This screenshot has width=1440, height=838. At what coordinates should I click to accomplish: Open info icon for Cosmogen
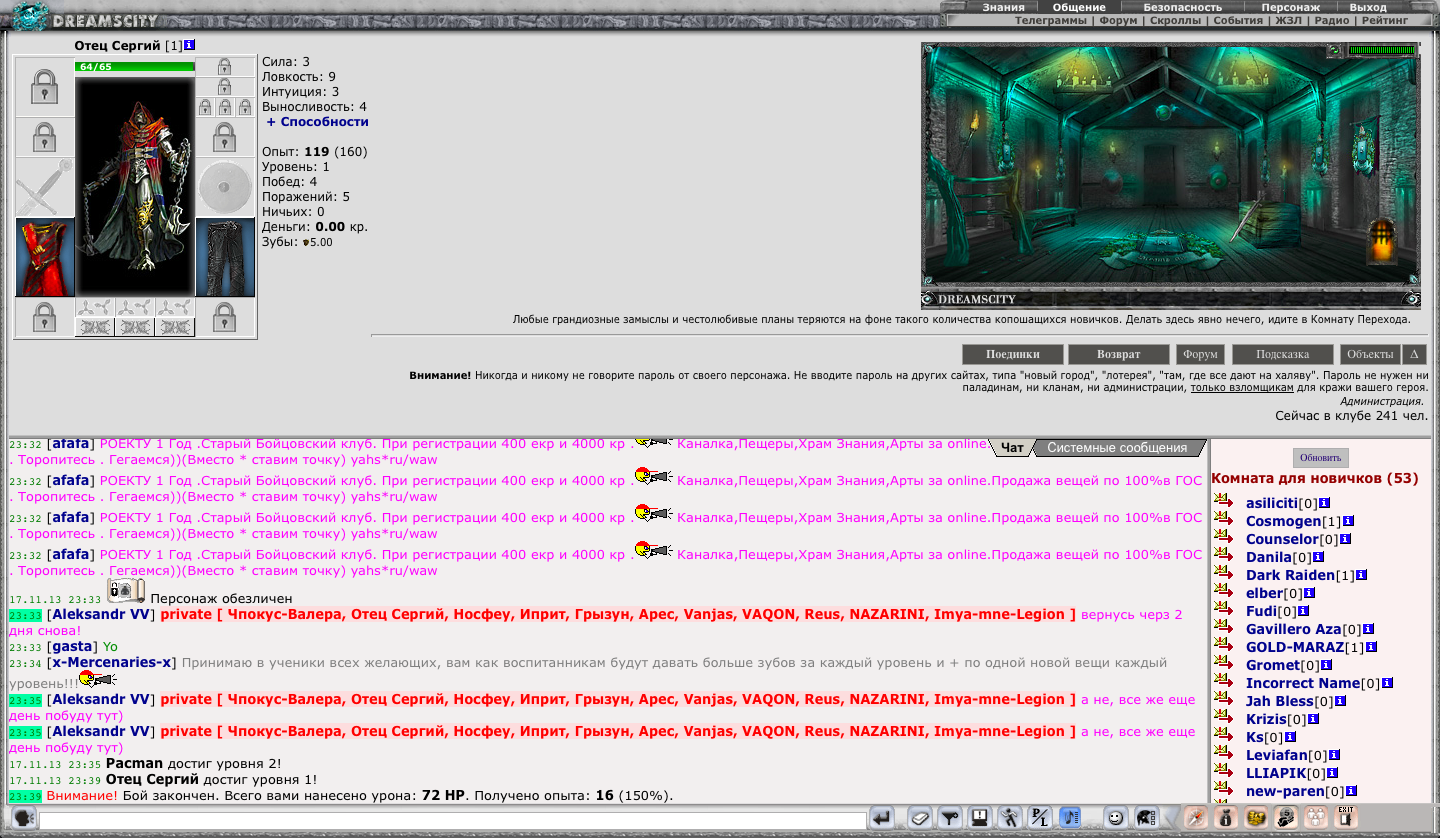click(x=1348, y=521)
